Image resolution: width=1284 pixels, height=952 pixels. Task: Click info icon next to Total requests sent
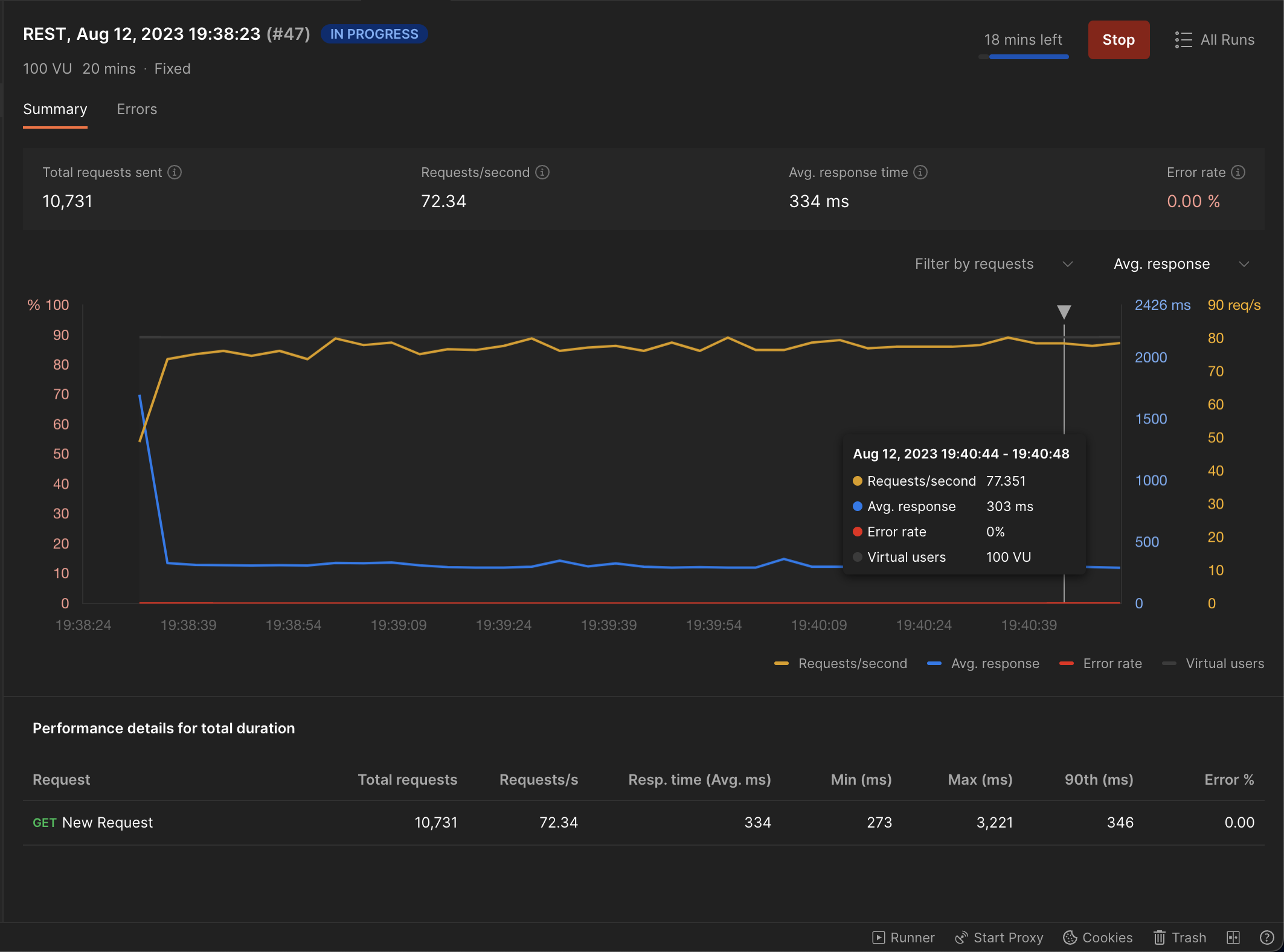click(x=175, y=172)
